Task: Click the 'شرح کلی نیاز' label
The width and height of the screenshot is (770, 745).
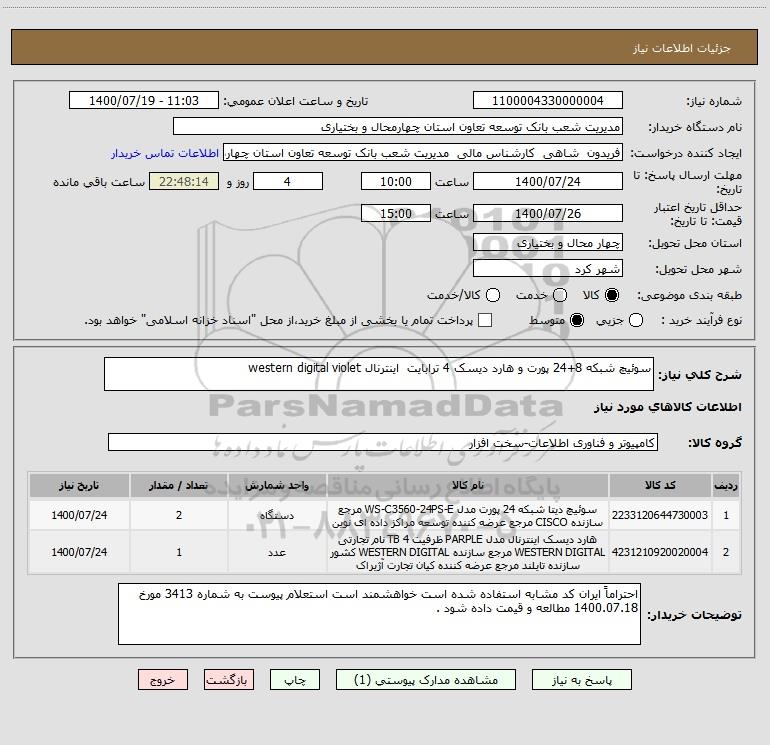Action: (700, 375)
